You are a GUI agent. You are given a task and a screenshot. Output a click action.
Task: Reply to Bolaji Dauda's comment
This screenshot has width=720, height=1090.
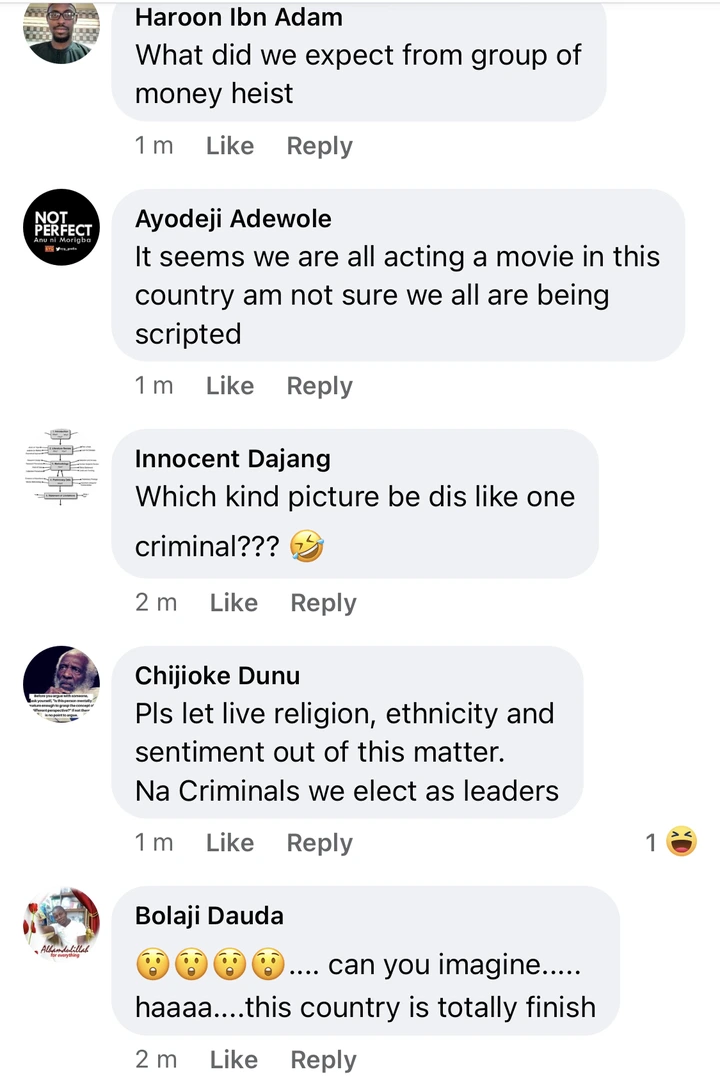pyautogui.click(x=323, y=1060)
